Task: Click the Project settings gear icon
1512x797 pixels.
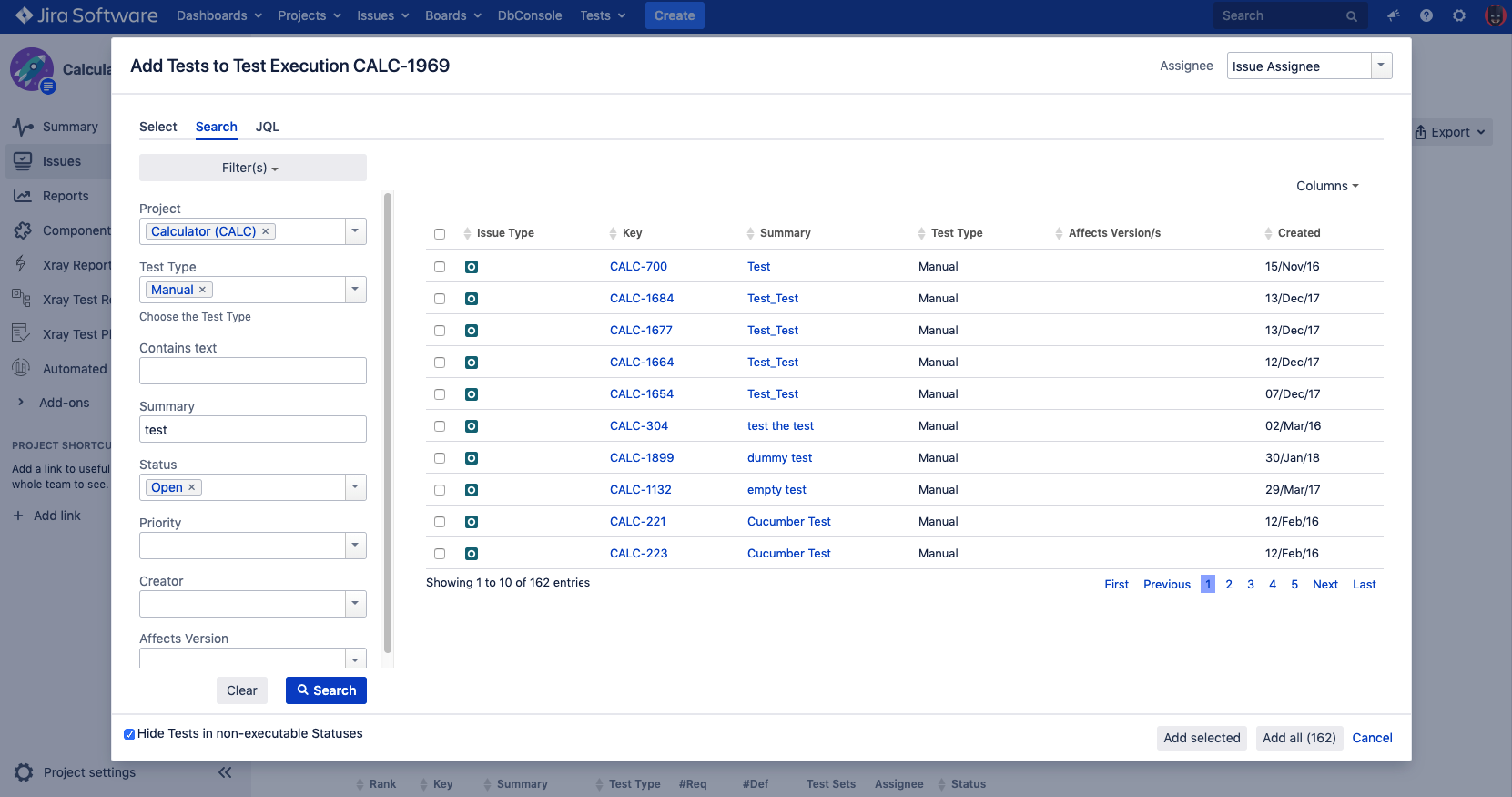Action: point(24,772)
